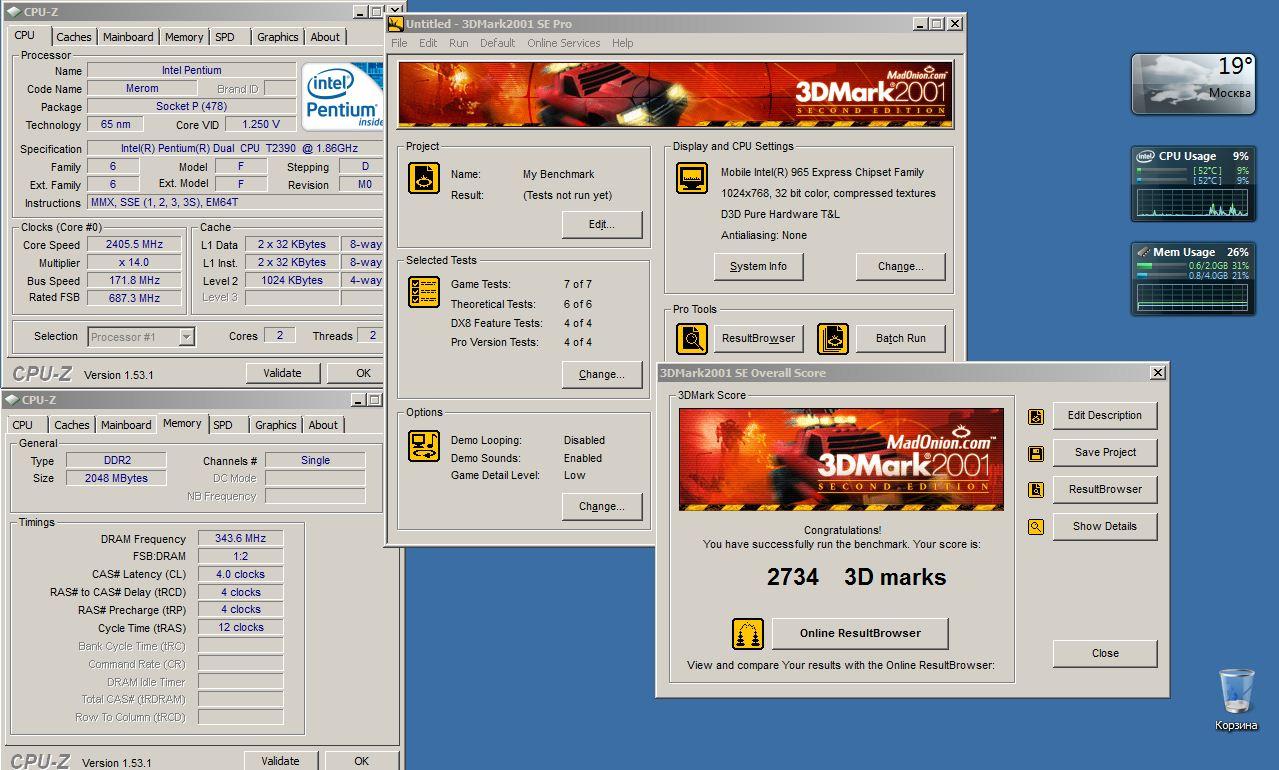Image resolution: width=1279 pixels, height=770 pixels.
Task: Click the CPU Usage gadget
Action: tap(1193, 185)
